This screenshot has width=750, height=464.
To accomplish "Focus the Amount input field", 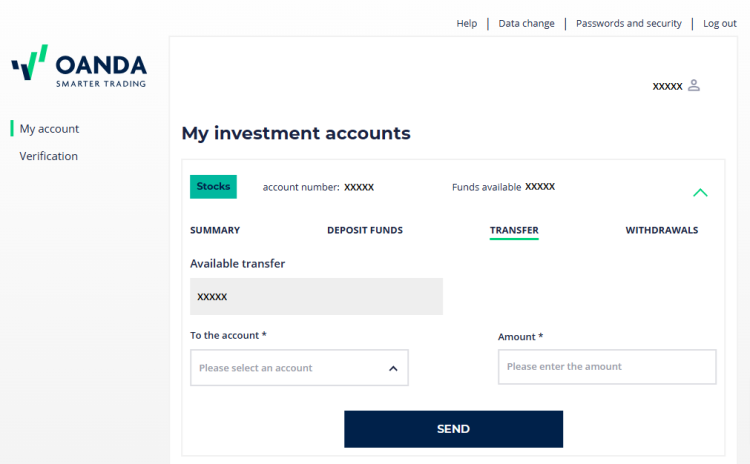I will point(607,367).
